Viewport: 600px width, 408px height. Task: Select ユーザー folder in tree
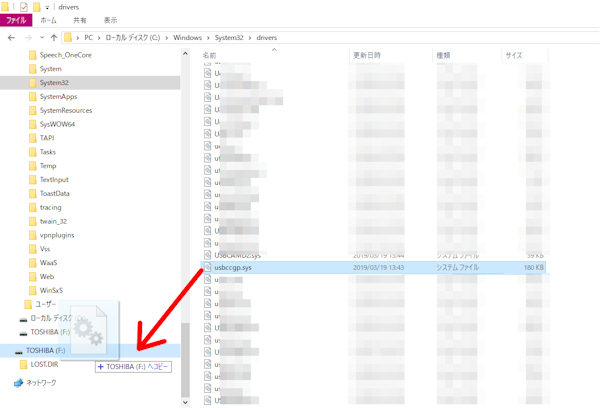tap(46, 304)
